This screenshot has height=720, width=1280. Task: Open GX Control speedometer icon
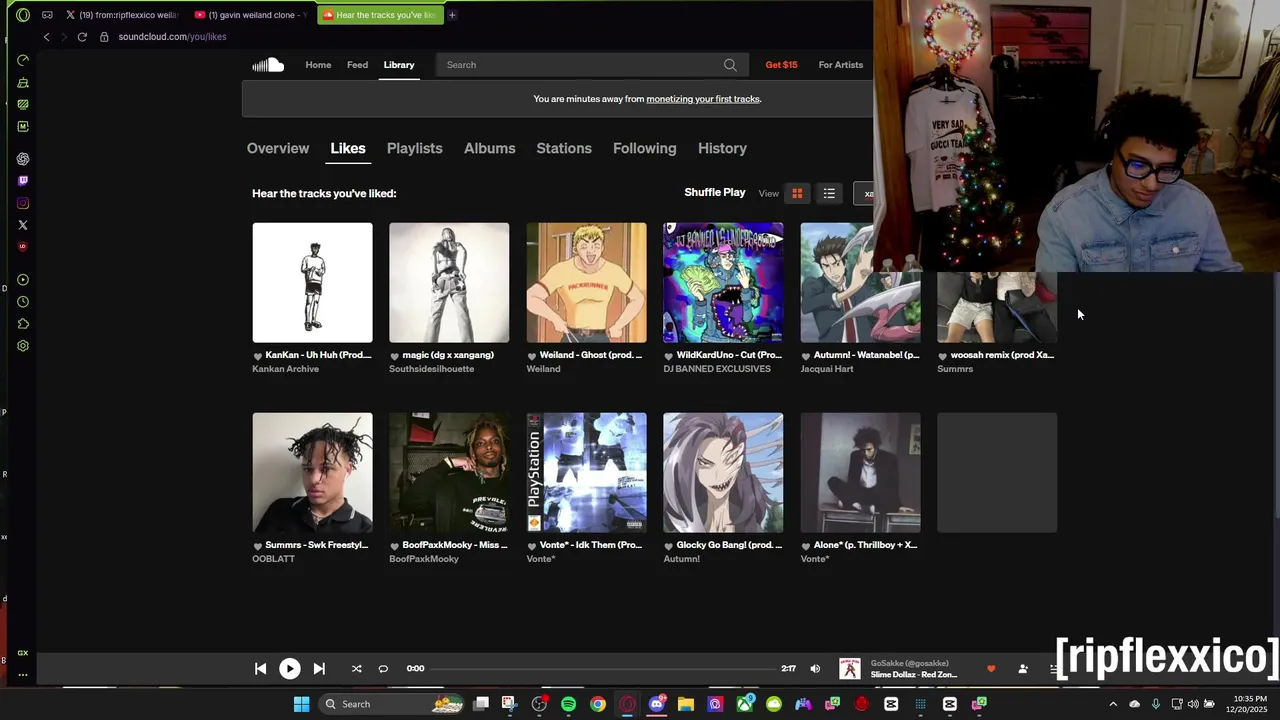coord(23,60)
